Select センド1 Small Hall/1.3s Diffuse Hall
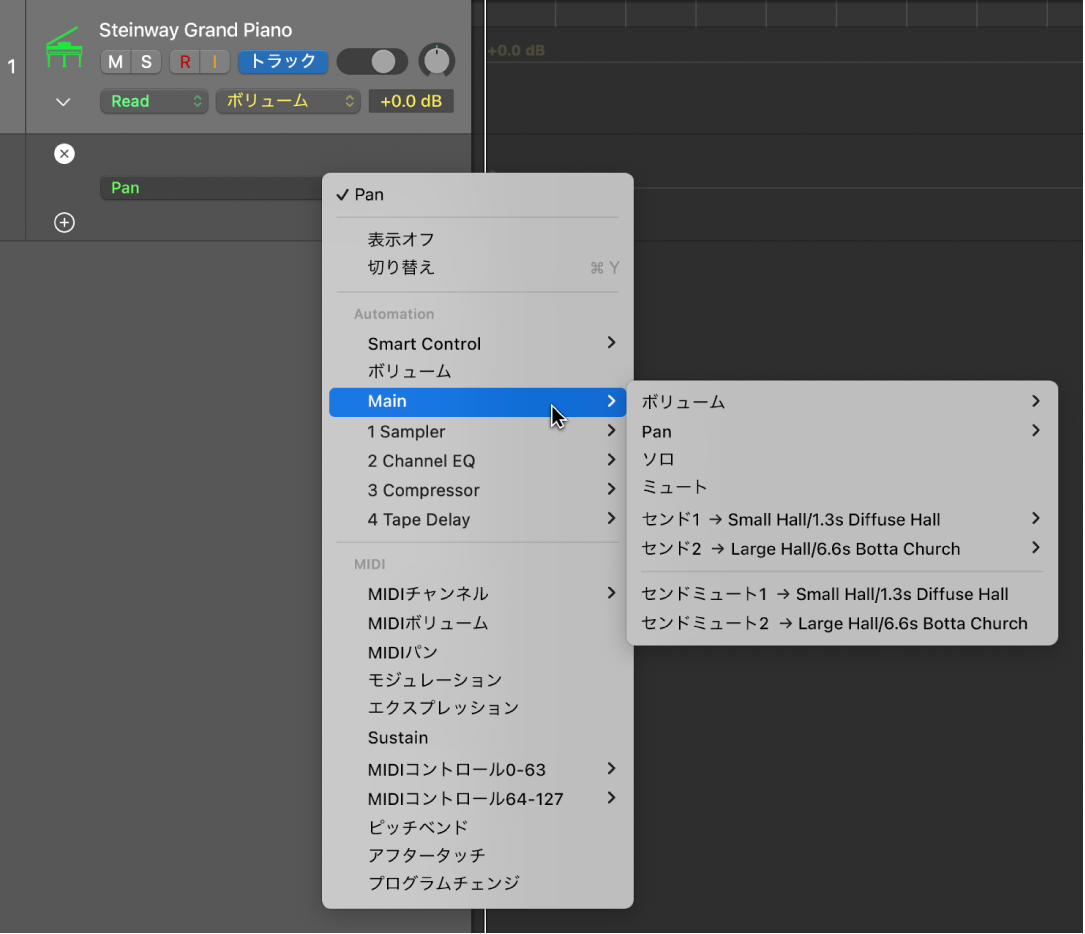Screen dimensions: 1085x934 click(x=790, y=519)
